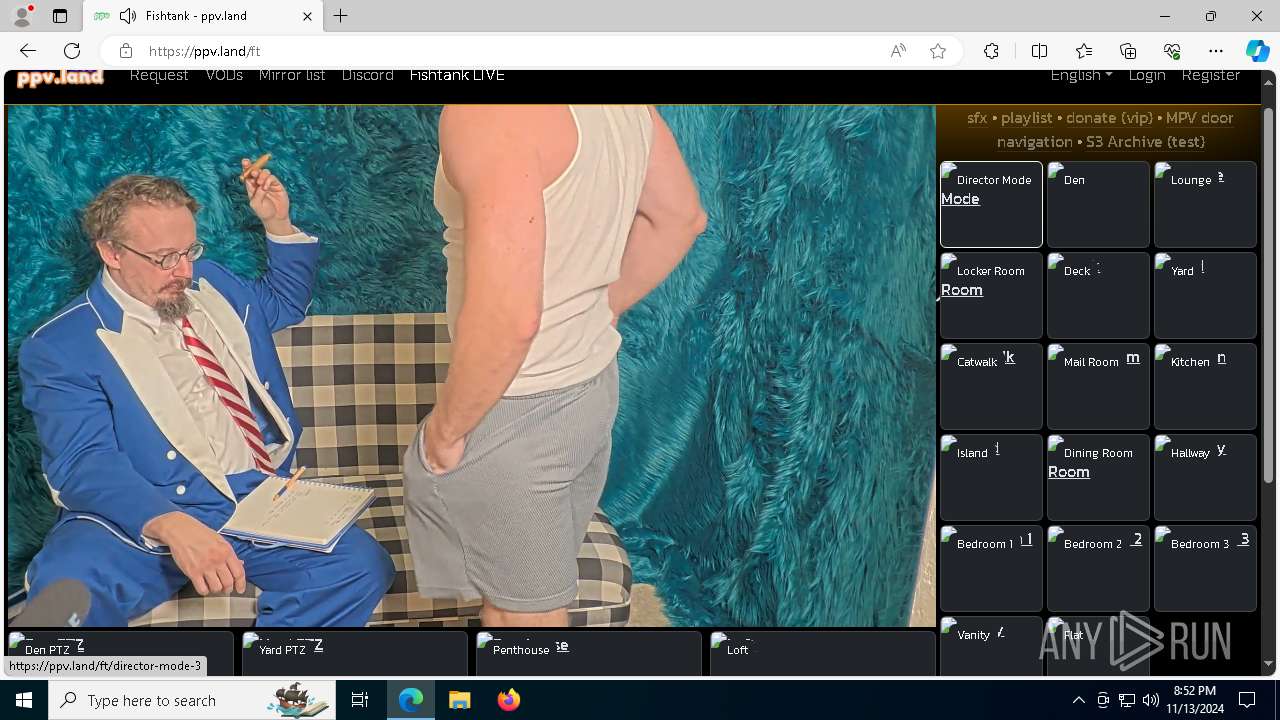The height and width of the screenshot is (720, 1280).
Task: Open Favorites list icon
Action: point(1084,51)
